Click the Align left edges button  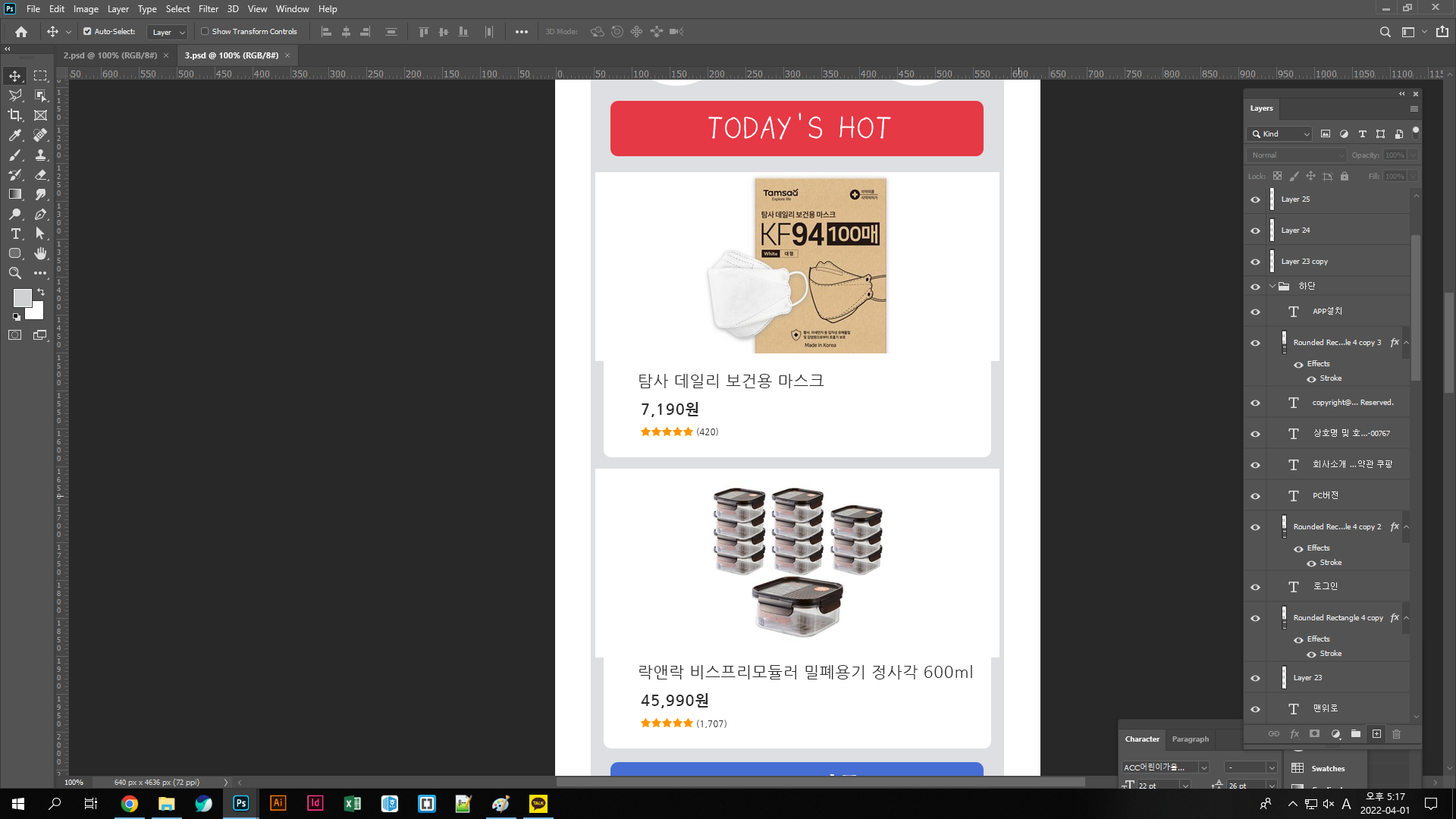[327, 32]
